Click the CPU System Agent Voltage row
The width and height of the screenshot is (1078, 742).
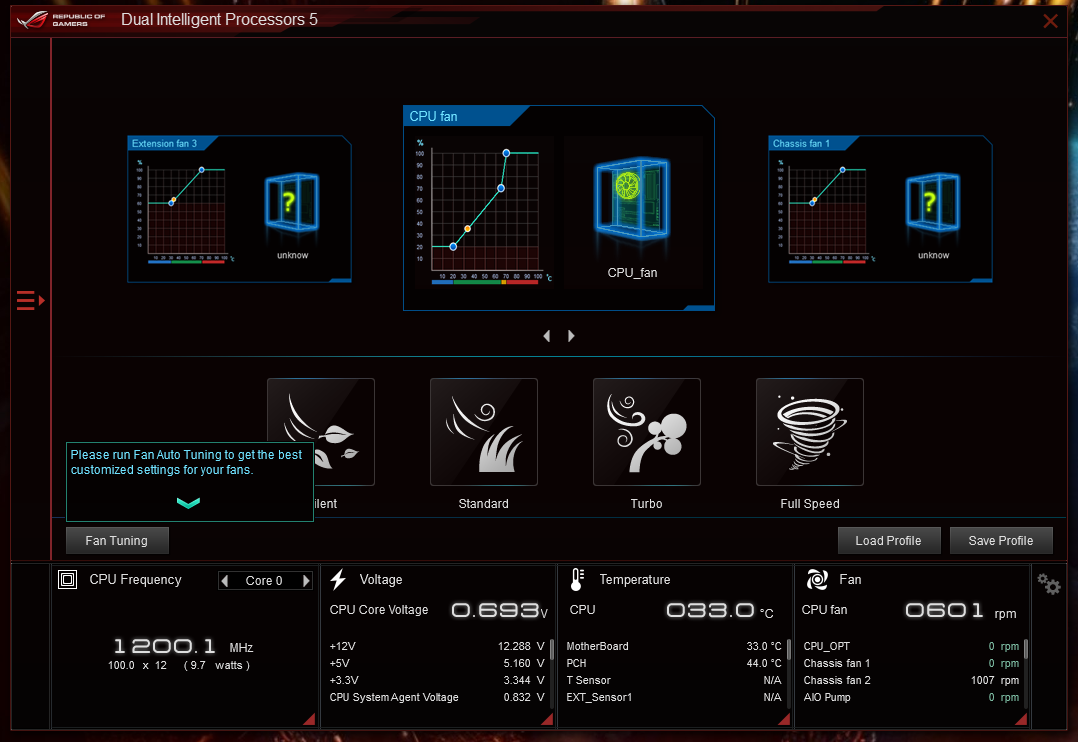pyautogui.click(x=437, y=697)
